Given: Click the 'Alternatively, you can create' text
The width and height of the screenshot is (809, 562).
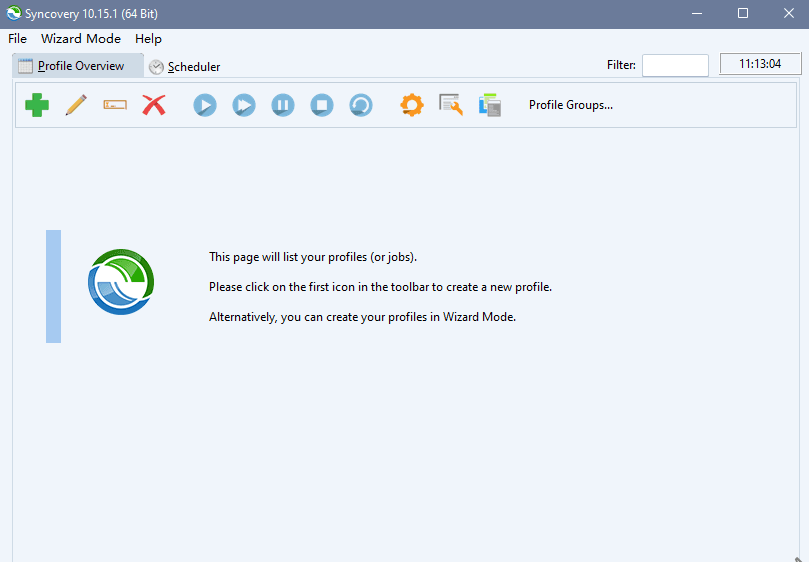Looking at the screenshot, I should click(362, 317).
